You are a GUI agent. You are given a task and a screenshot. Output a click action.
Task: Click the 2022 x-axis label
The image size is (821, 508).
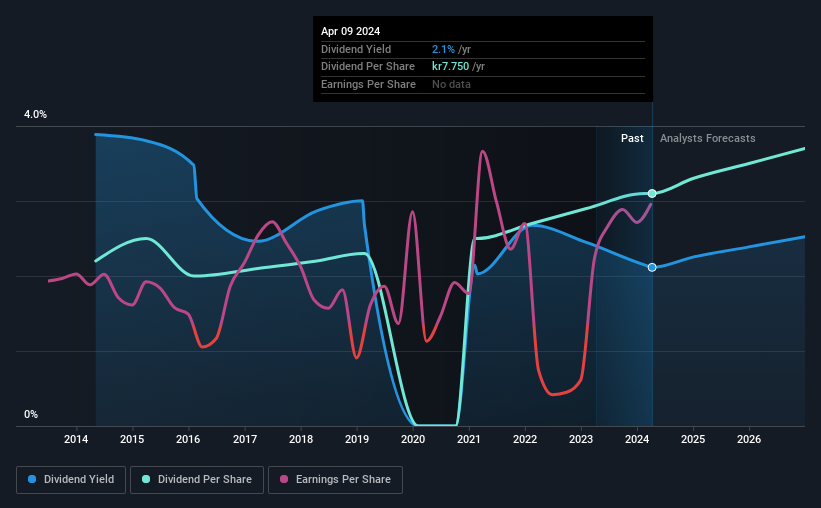tap(525, 439)
